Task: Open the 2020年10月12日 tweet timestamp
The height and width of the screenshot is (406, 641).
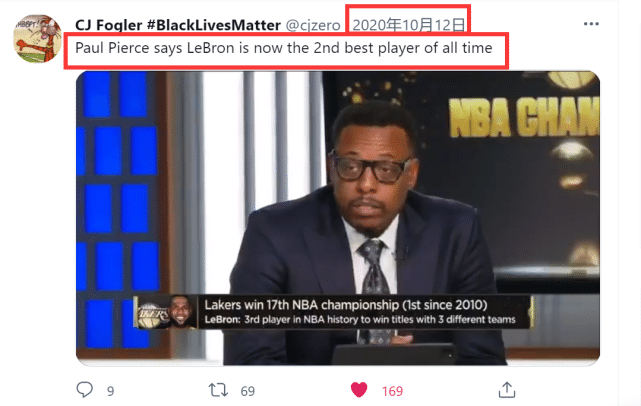Action: (408, 25)
